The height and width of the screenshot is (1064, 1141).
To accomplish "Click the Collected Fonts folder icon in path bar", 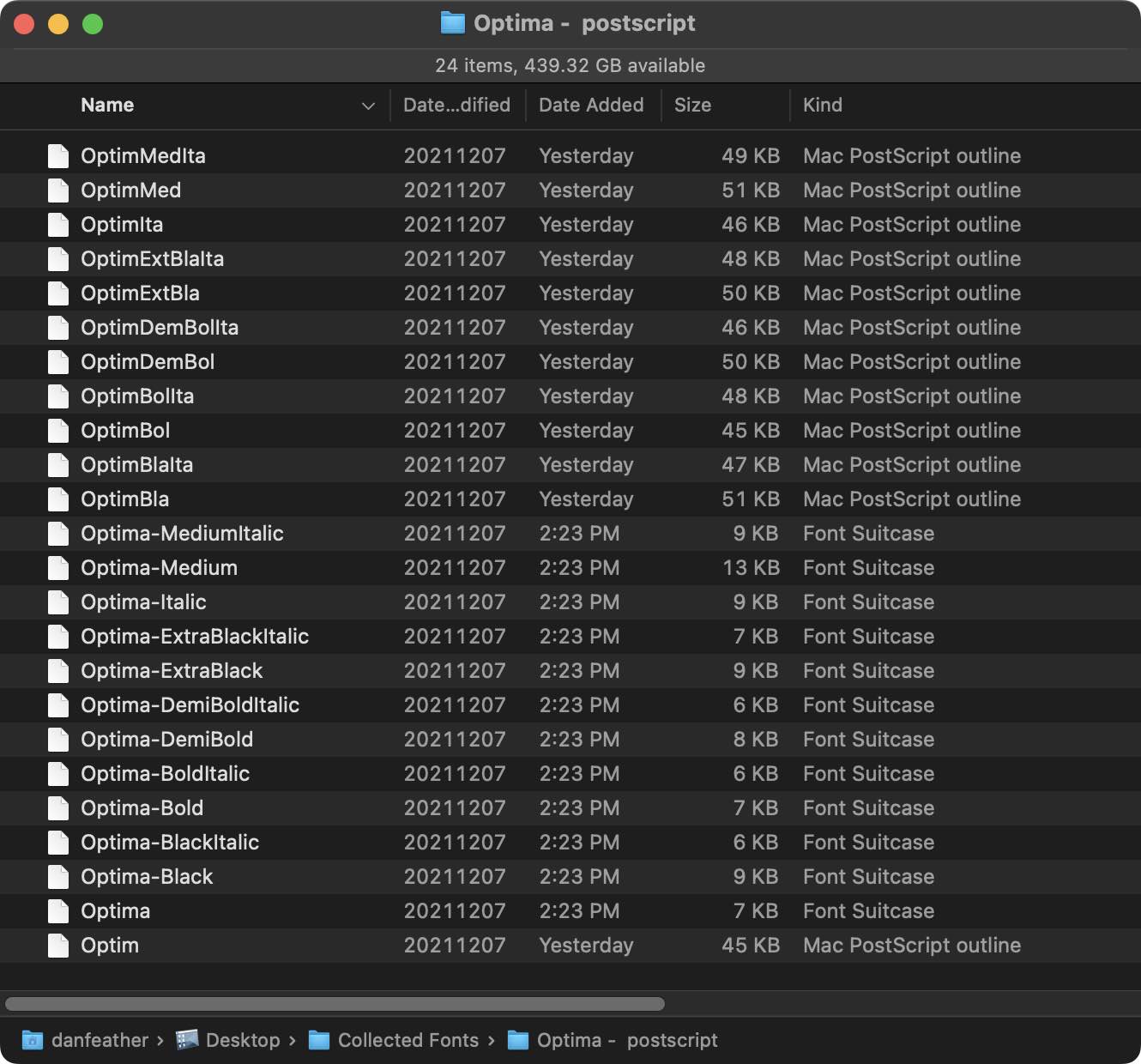I will [x=318, y=1040].
